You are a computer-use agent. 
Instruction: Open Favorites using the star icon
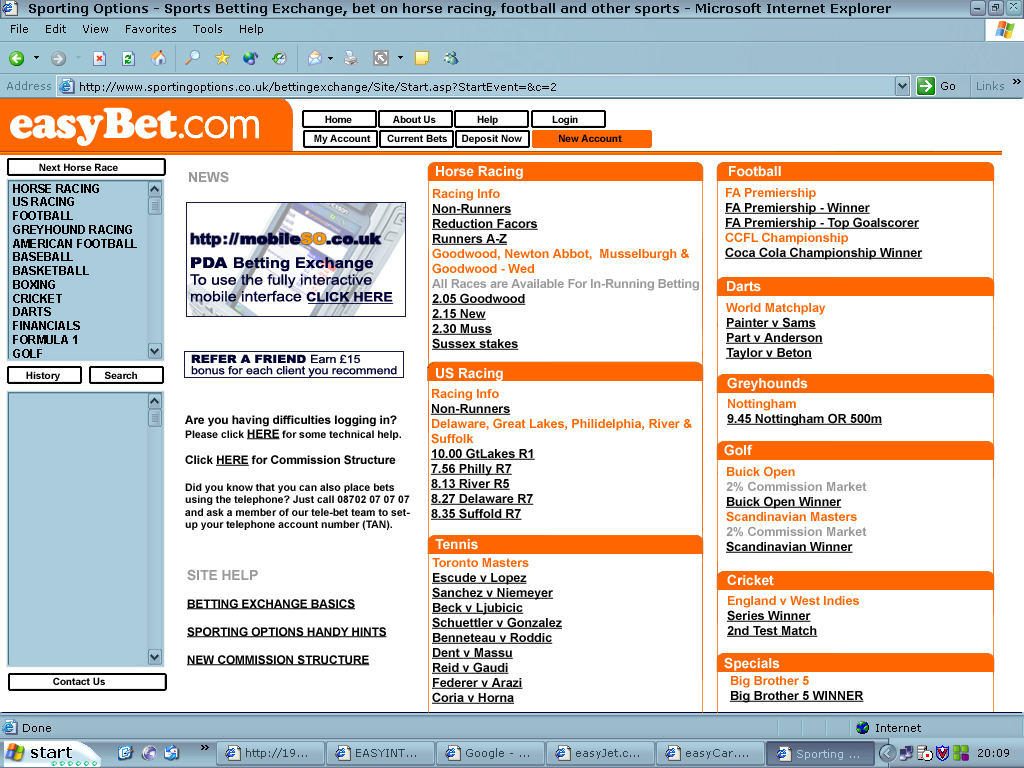222,58
